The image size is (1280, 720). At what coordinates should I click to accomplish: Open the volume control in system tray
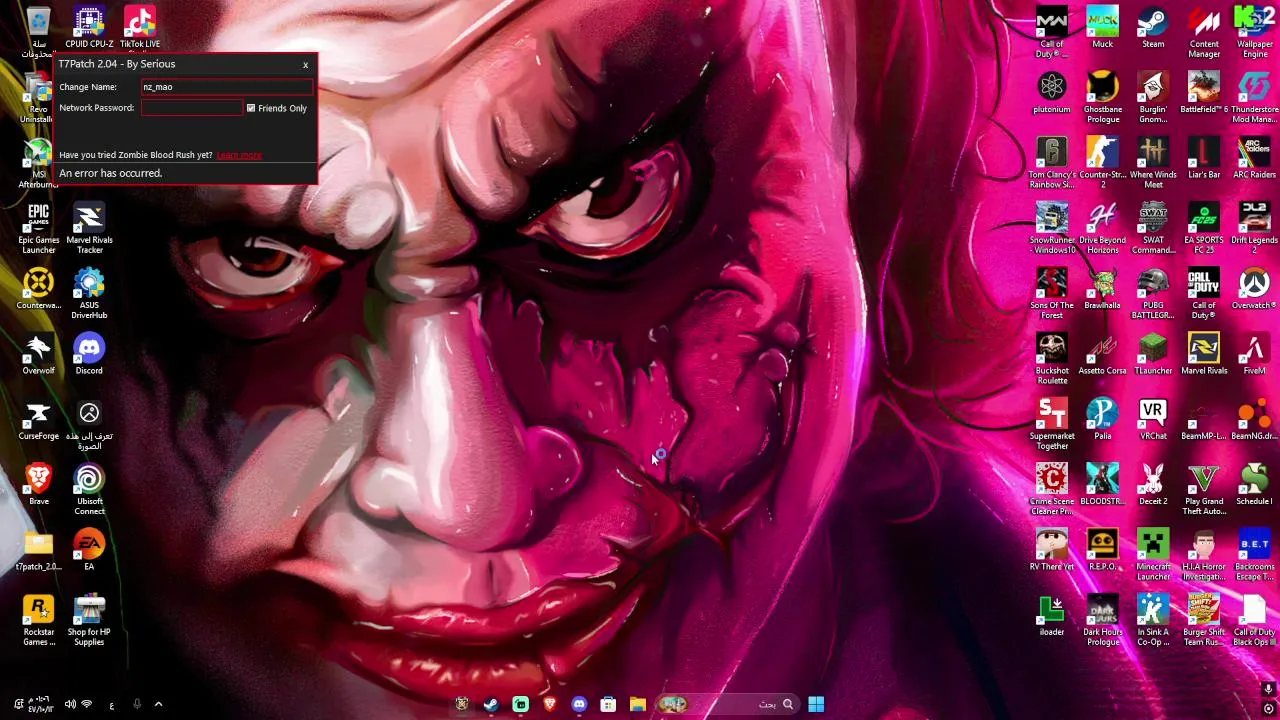tap(70, 704)
